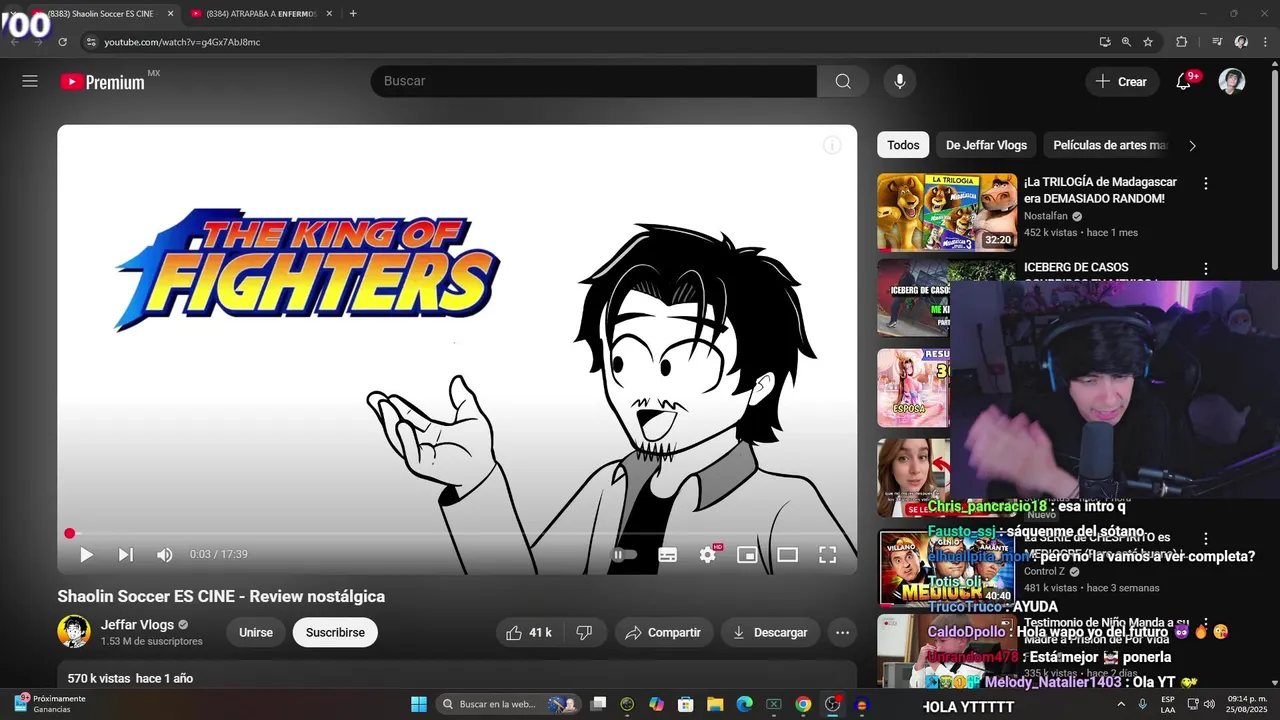
Task: Open OBS Studio from taskbar
Action: tap(832, 704)
